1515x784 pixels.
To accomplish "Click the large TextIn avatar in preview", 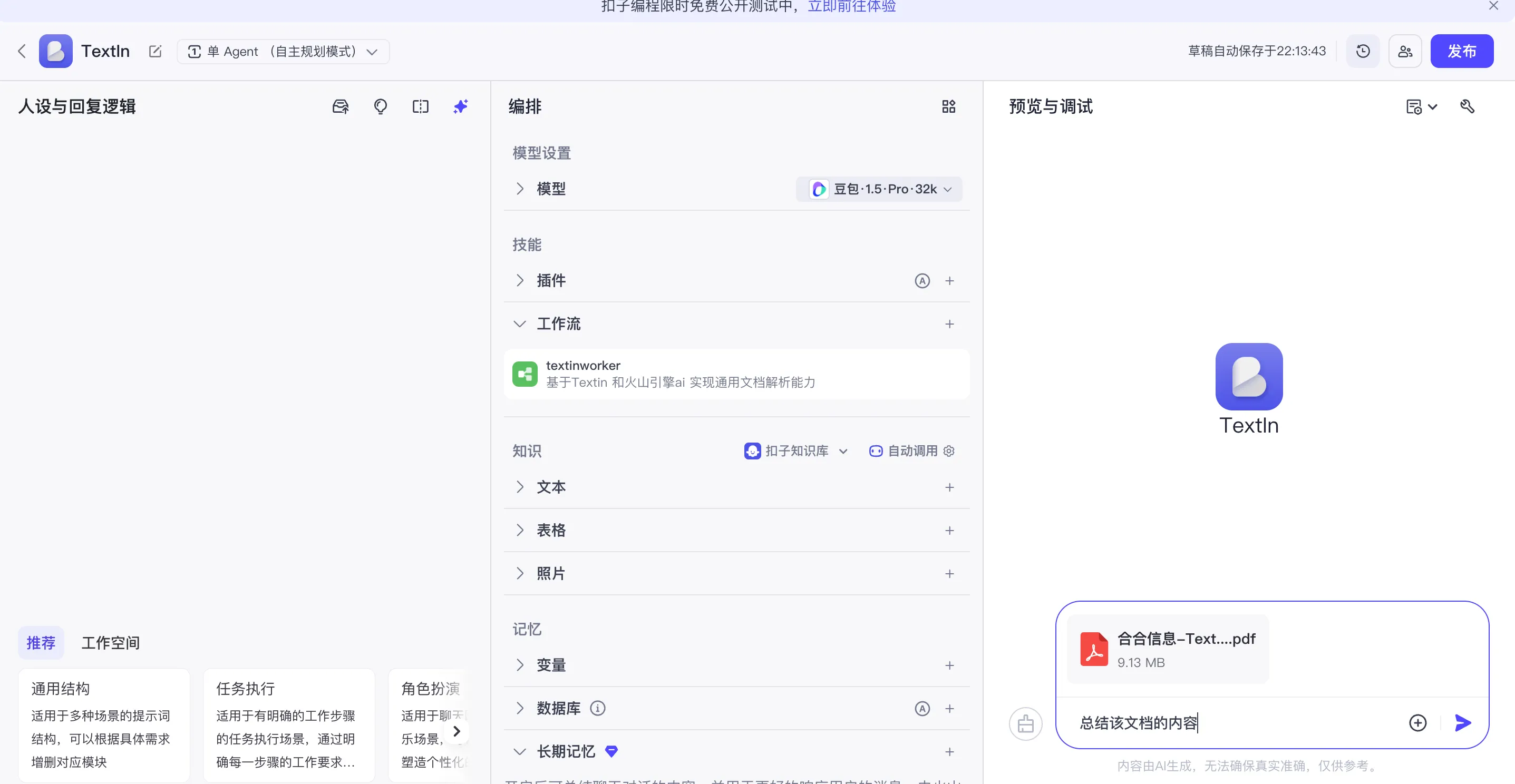I will click(x=1249, y=377).
